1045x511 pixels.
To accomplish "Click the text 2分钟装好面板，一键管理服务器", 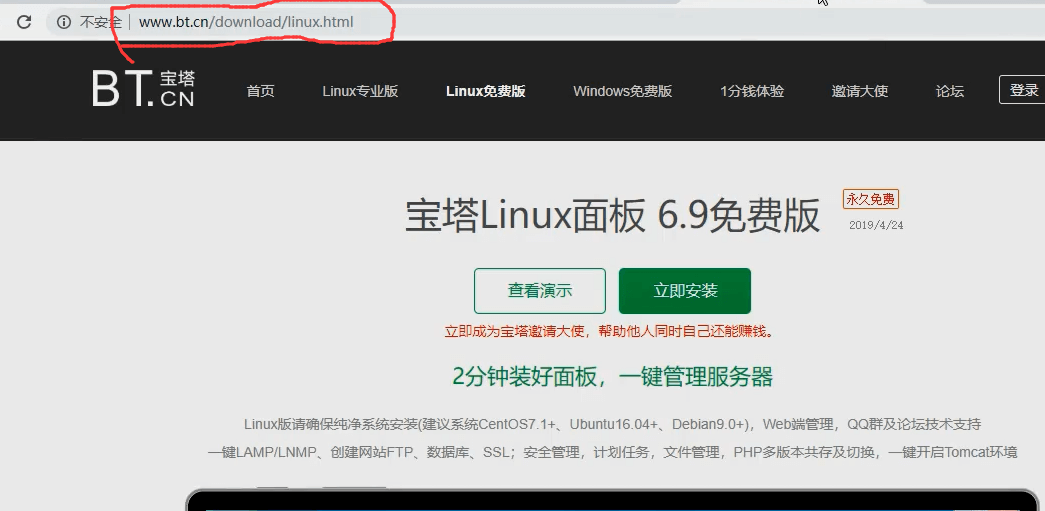I will [x=612, y=377].
